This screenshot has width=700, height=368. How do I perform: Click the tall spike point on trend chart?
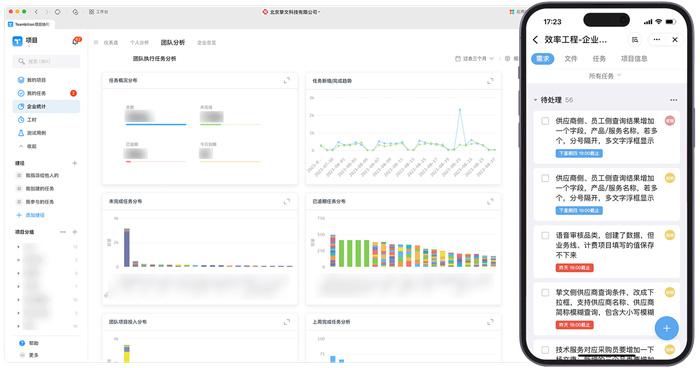point(459,109)
